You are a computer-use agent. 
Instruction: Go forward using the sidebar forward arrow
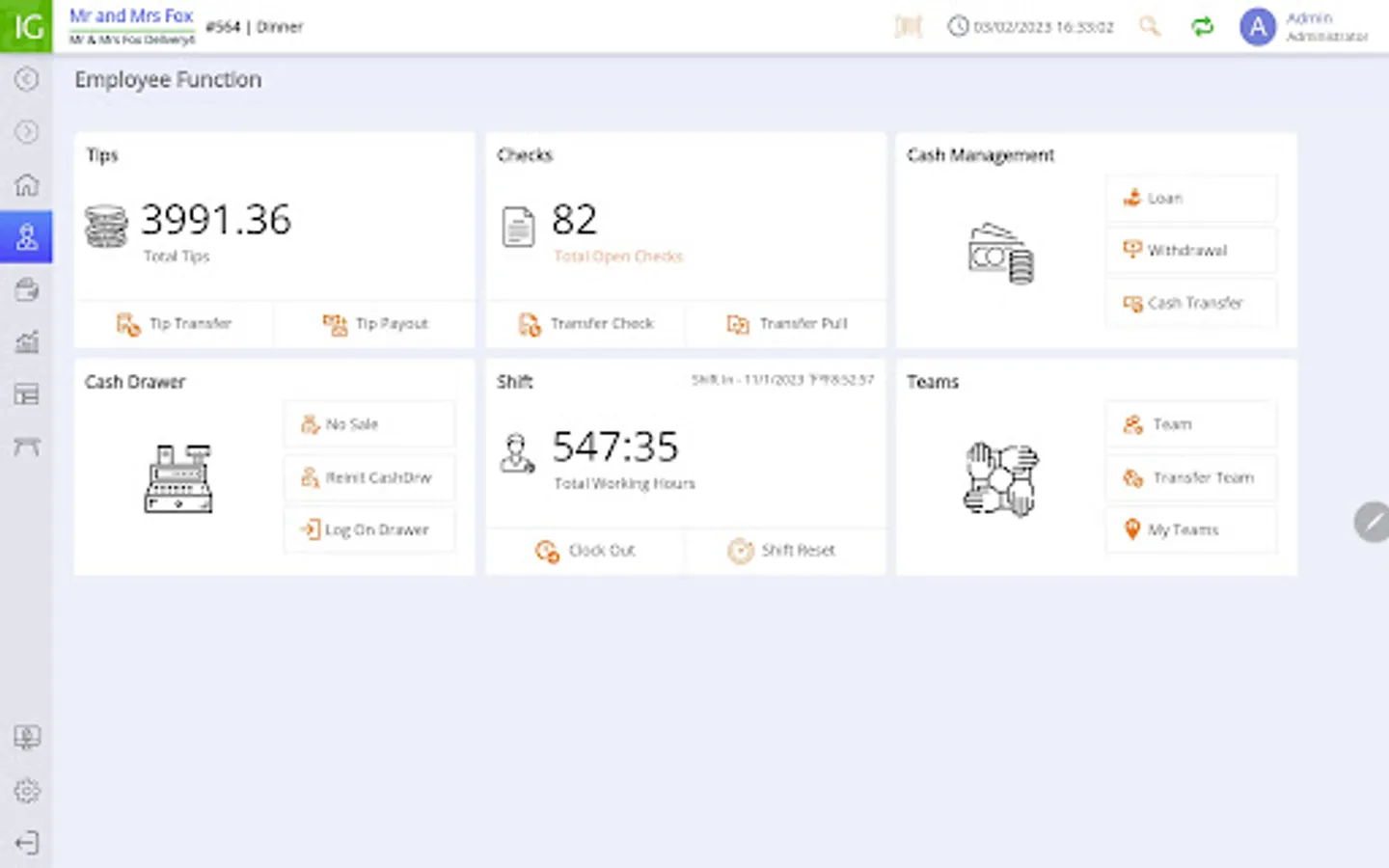(x=27, y=131)
